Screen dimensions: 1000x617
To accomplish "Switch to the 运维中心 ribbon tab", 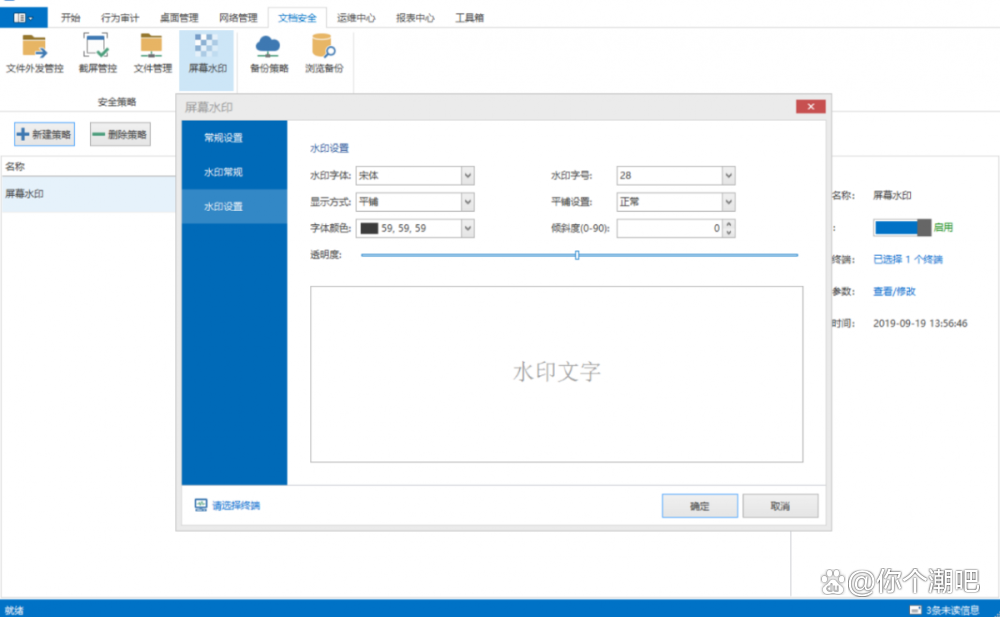I will coord(356,18).
